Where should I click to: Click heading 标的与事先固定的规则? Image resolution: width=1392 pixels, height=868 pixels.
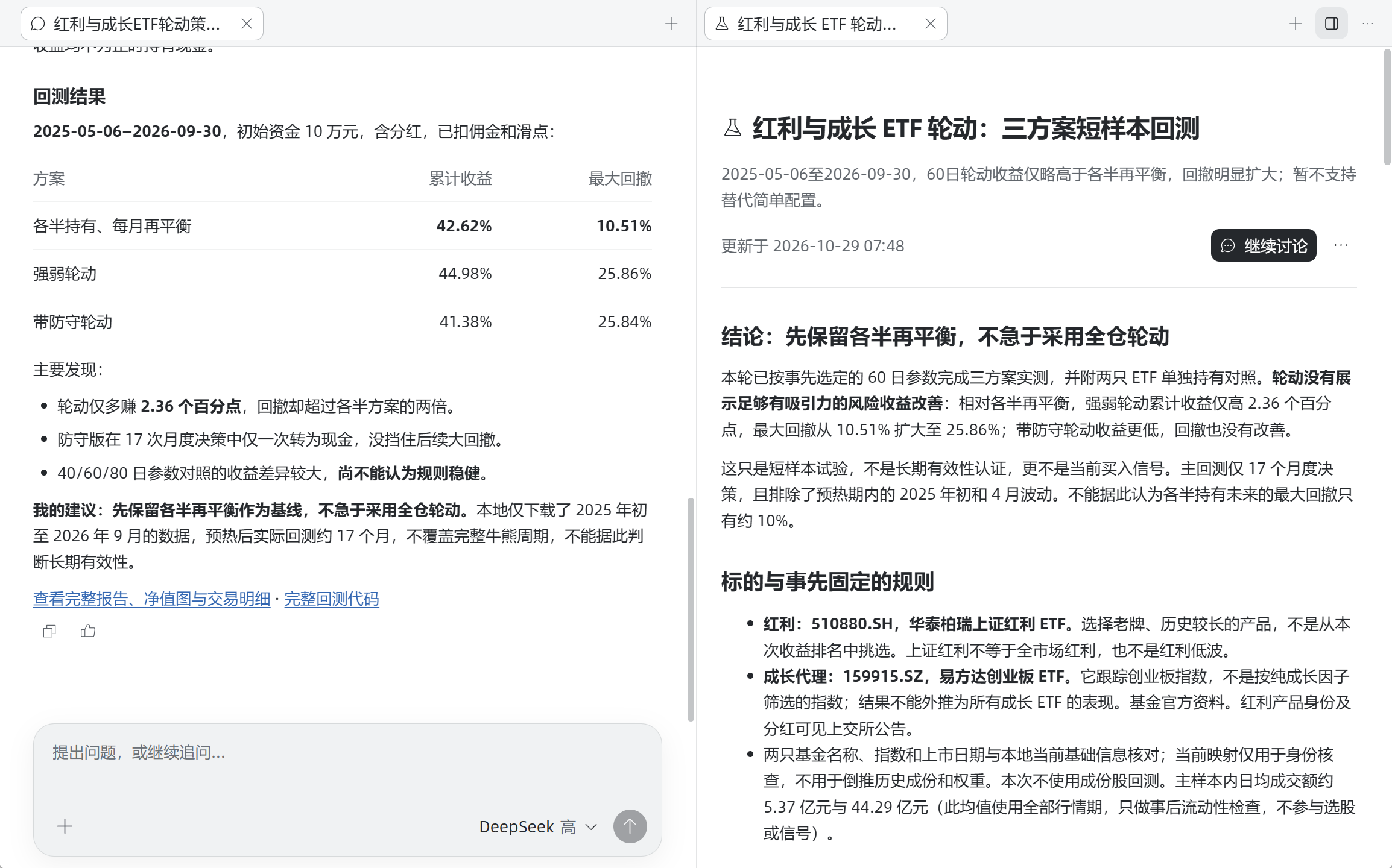pos(827,582)
